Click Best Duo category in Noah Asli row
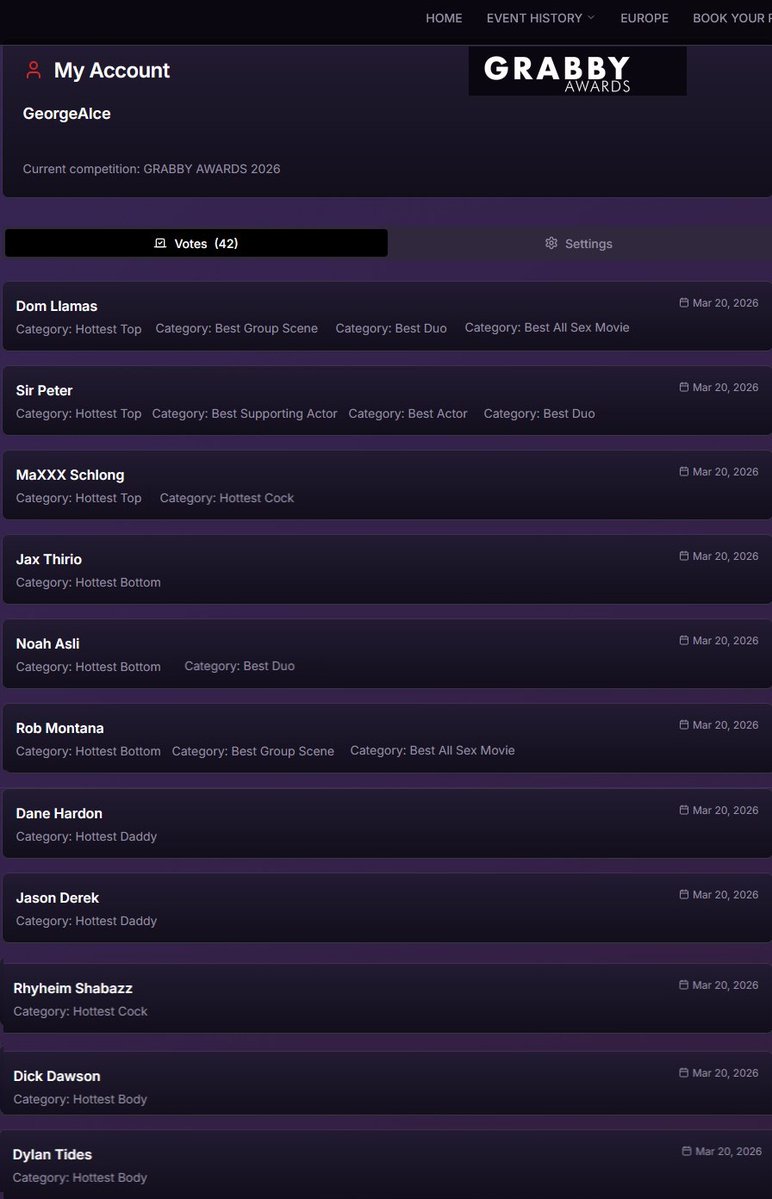This screenshot has width=772, height=1199. click(239, 666)
